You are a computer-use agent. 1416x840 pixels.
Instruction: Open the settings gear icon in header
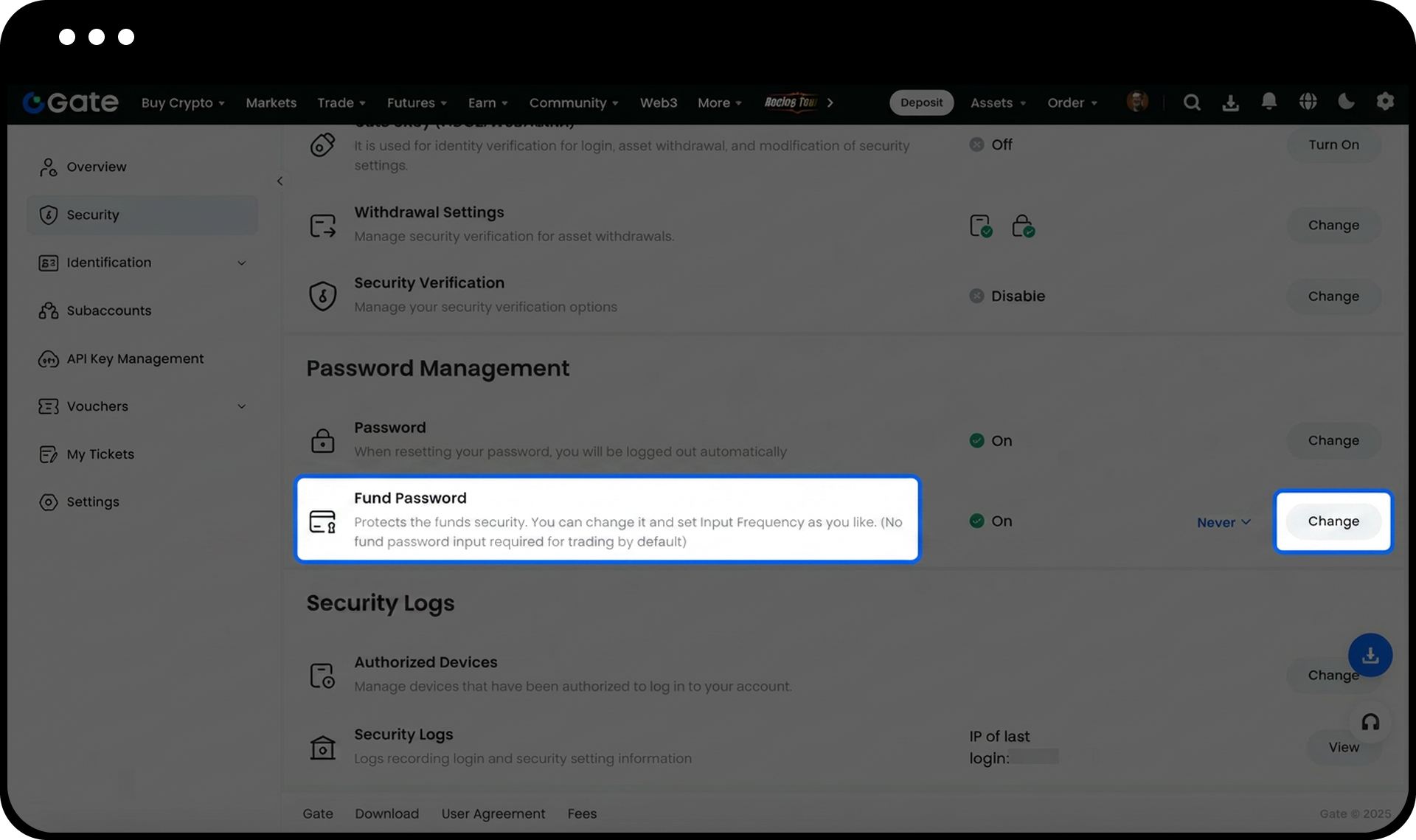tap(1385, 102)
